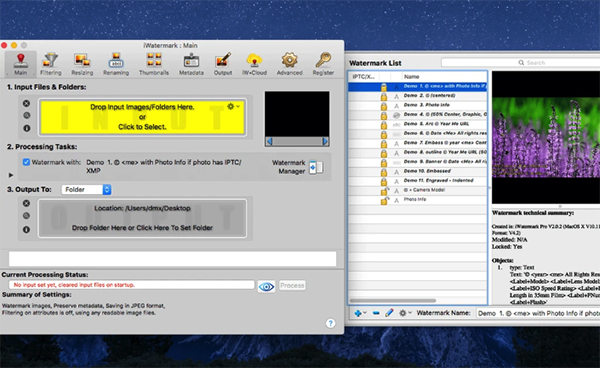Show output info with i icon

point(26,230)
